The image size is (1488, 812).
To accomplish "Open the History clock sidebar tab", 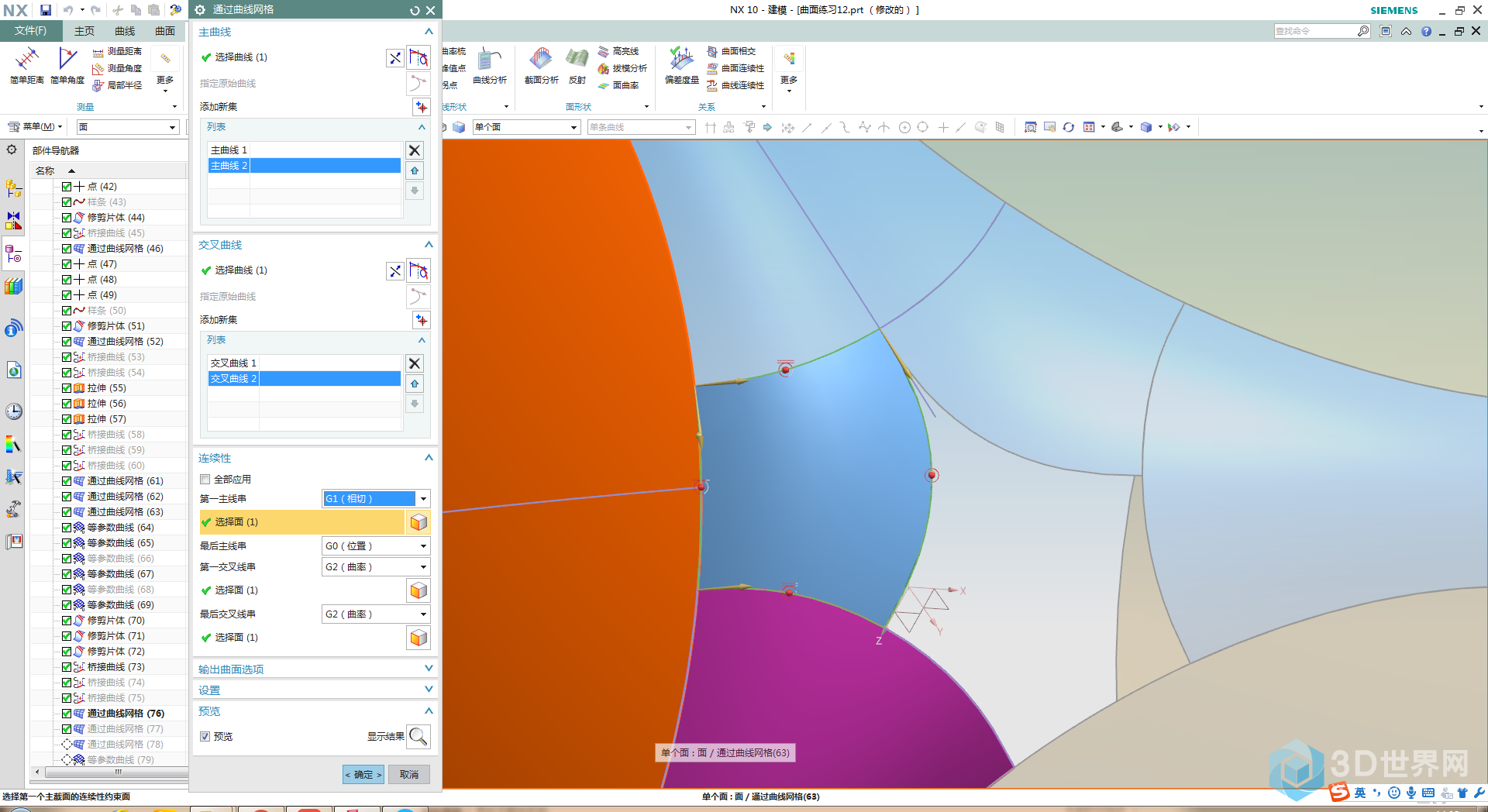I will [13, 411].
